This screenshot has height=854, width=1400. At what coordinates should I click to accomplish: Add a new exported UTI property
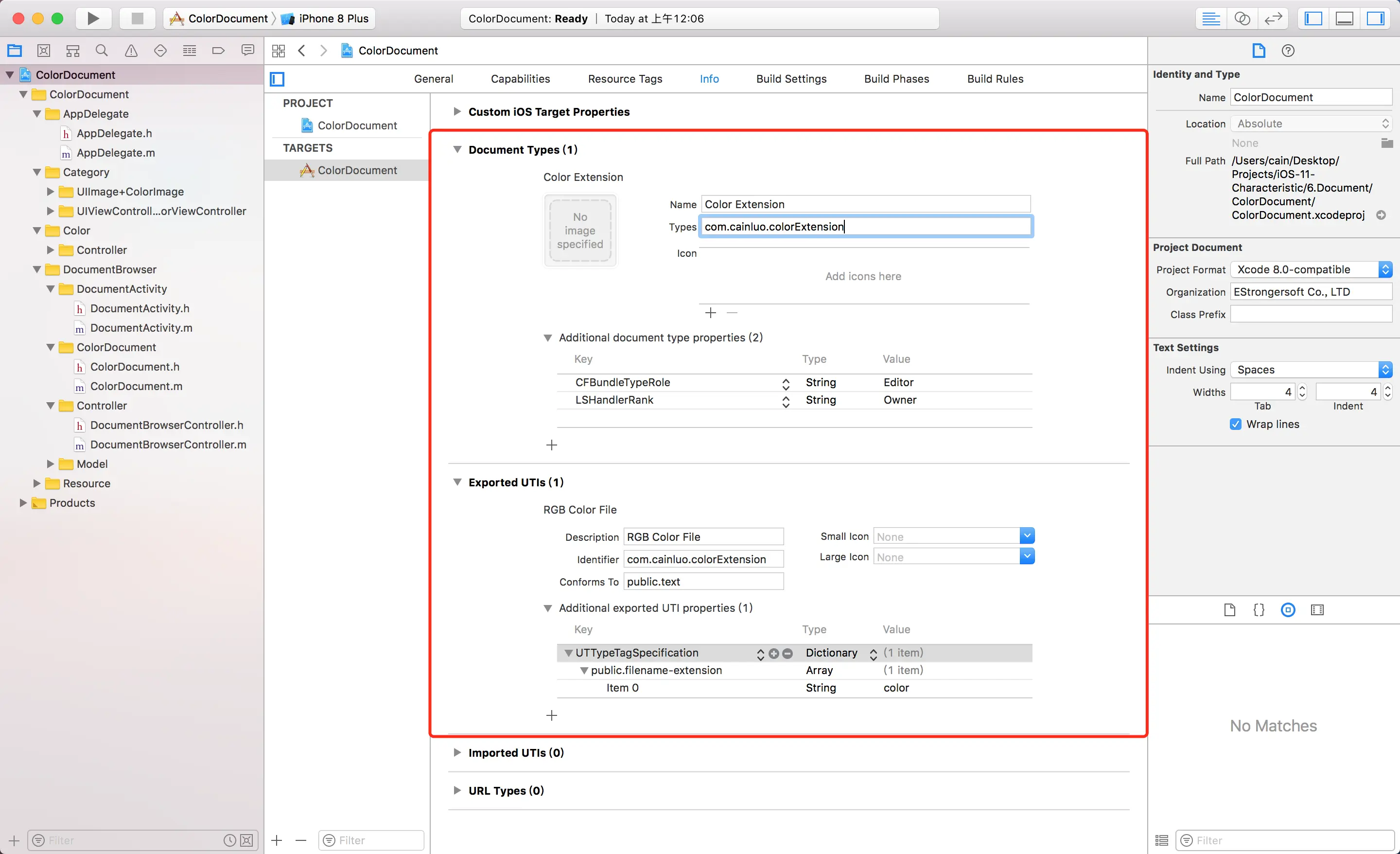[551, 715]
